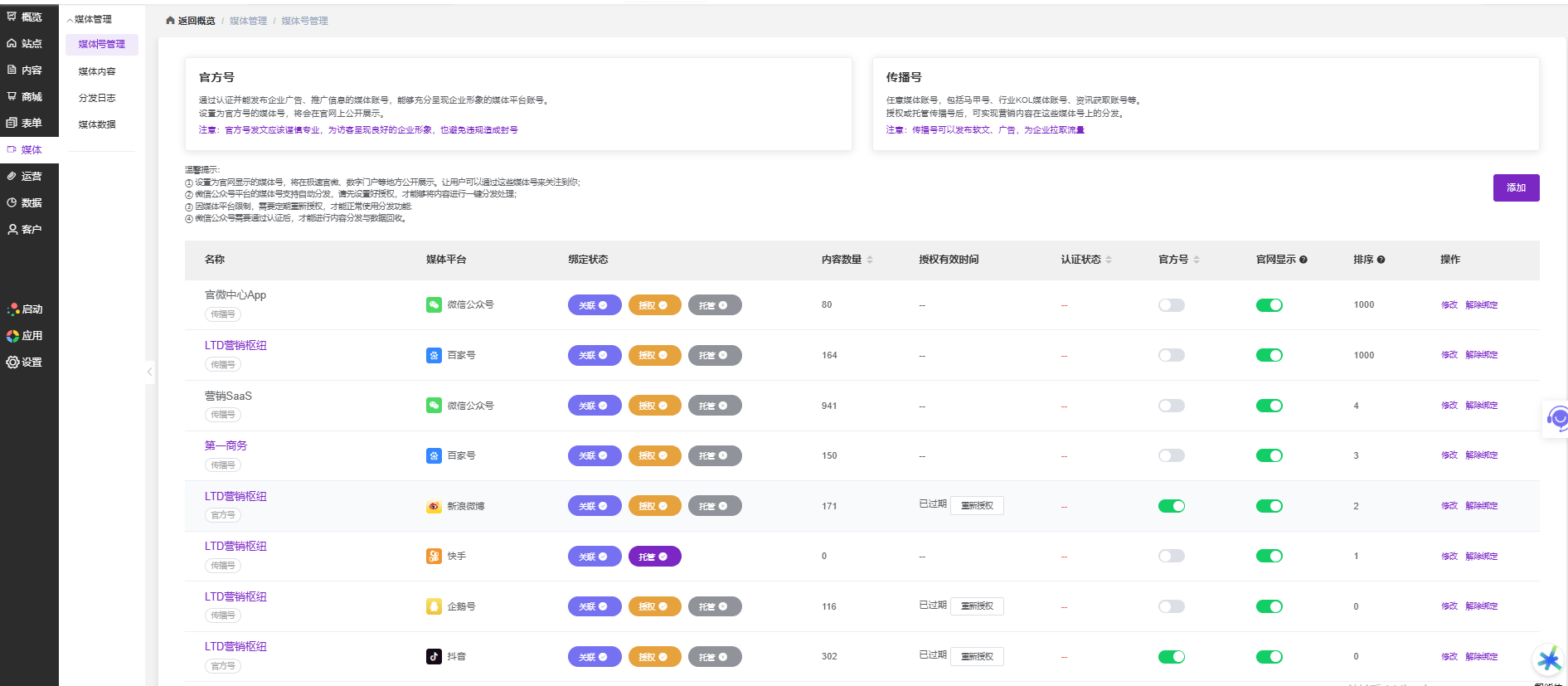Sort by 认证状态 column arrows
Screen dimensions: 1568x686
(x=1109, y=260)
